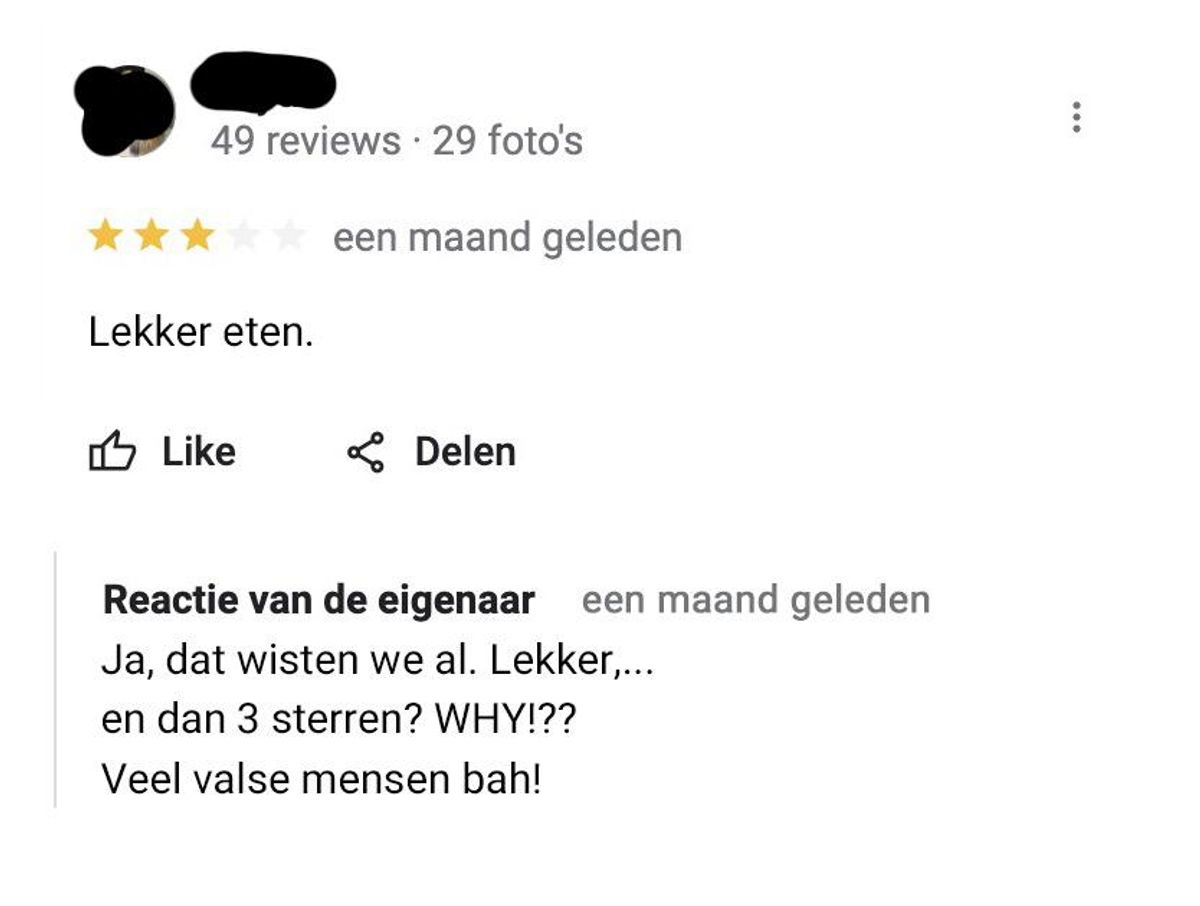
Task: Click the reply line 'en dan 3 sterren? WHY!??'
Action: click(339, 720)
